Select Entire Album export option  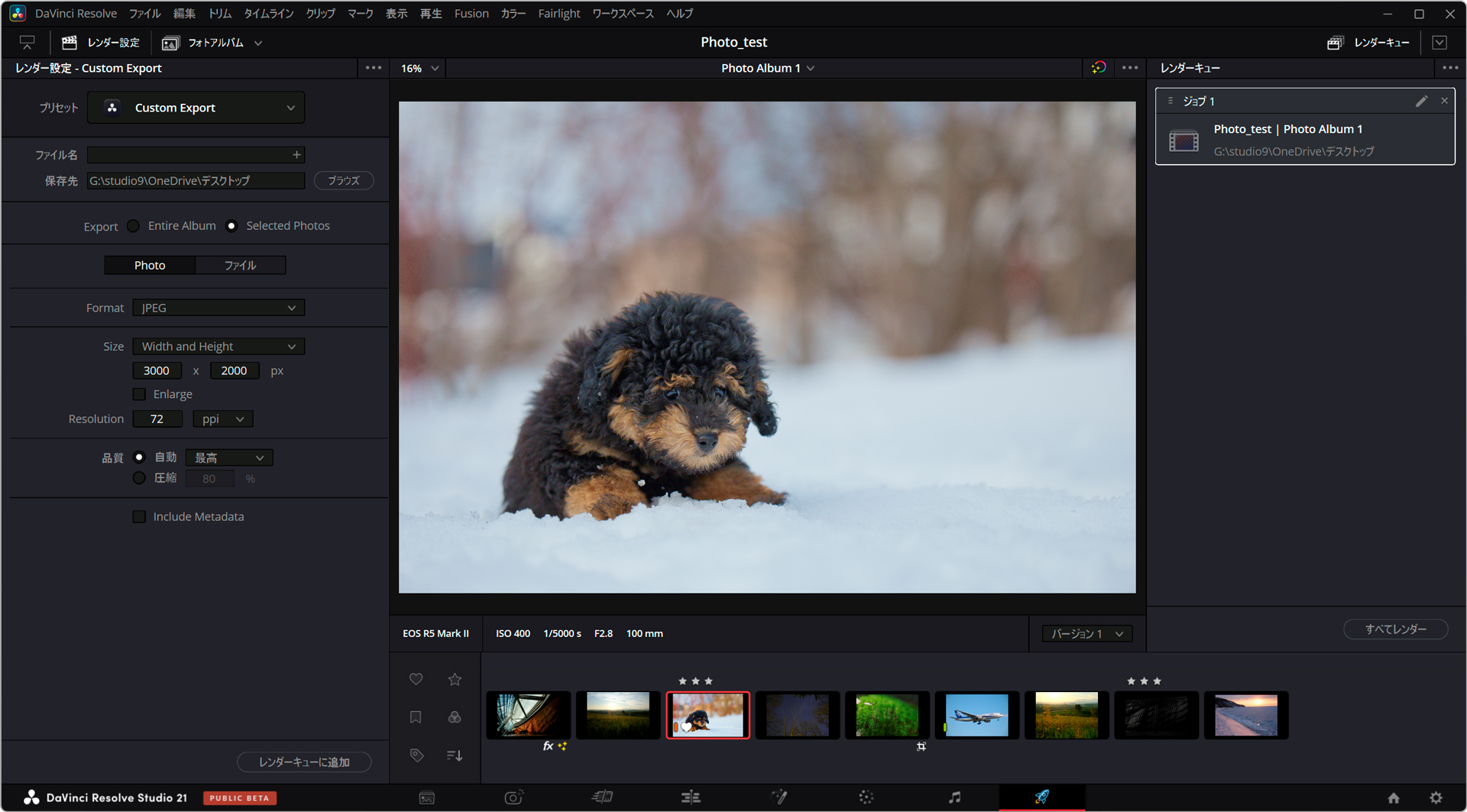pos(134,226)
